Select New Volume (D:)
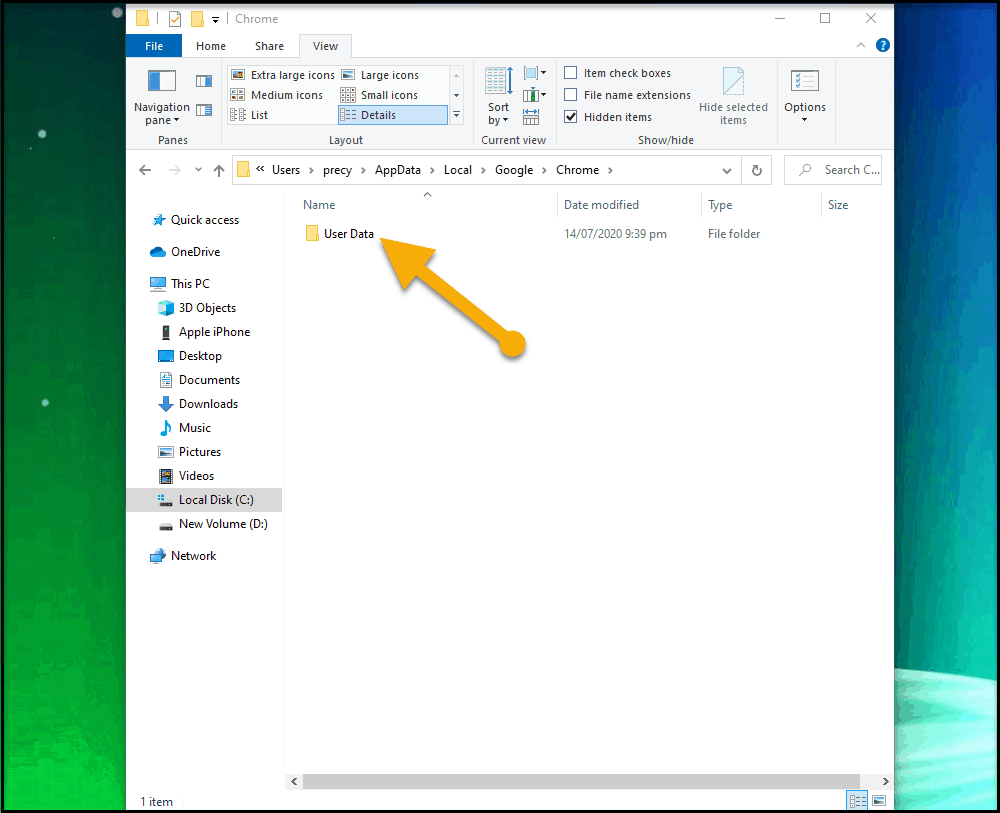Image resolution: width=1000 pixels, height=813 pixels. 213,524
